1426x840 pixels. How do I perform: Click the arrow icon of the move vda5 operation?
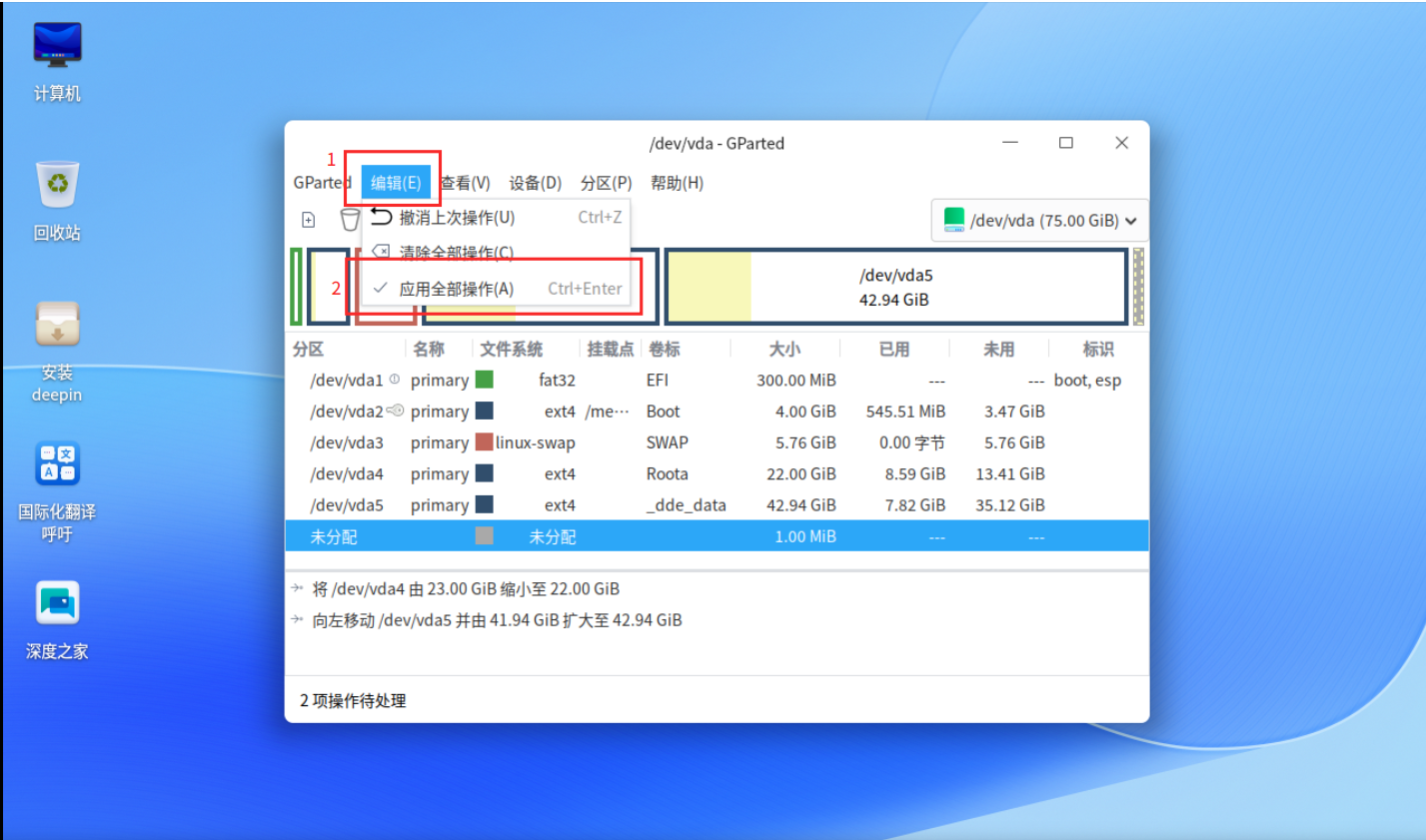(297, 619)
